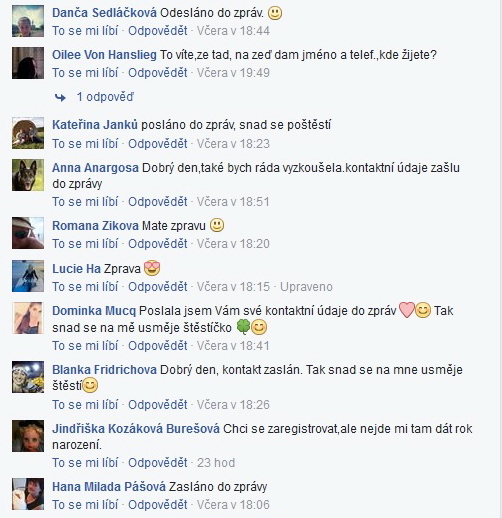The image size is (502, 518).
Task: Expand the 1 odpověď reply thread
Action: click(x=105, y=97)
